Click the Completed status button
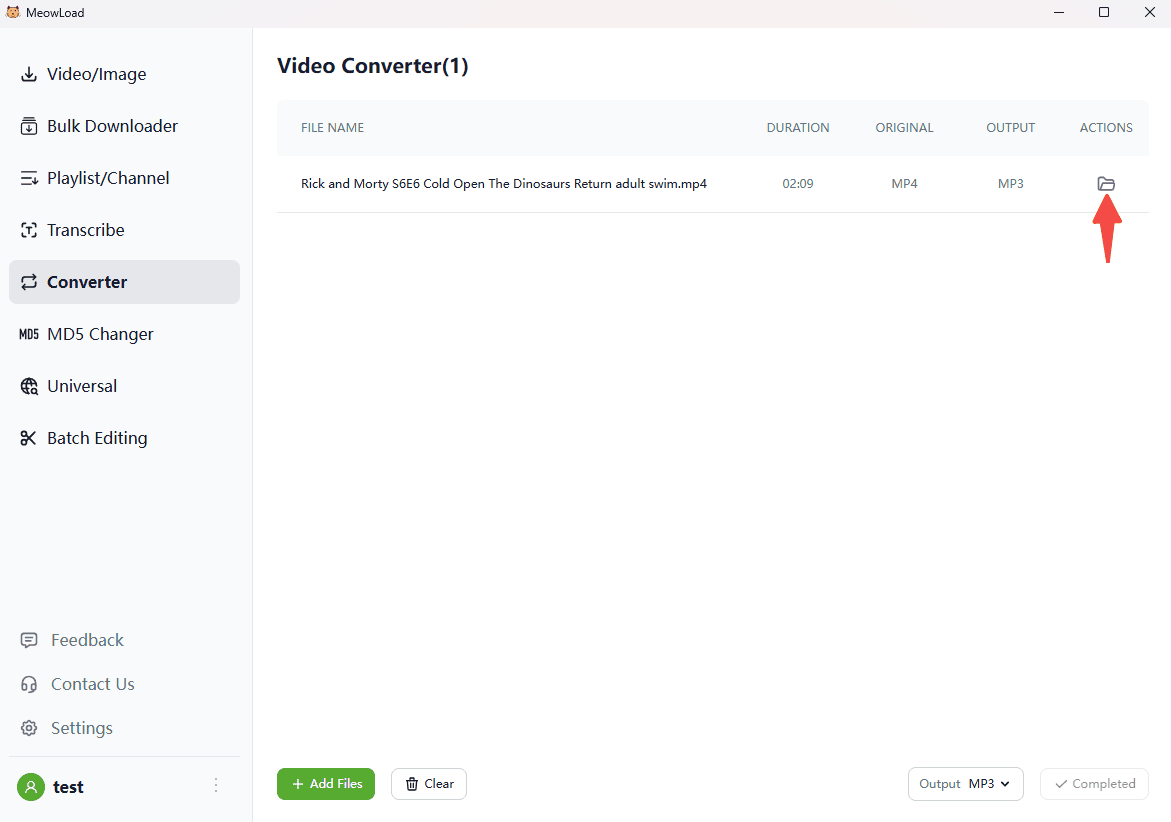This screenshot has height=822, width=1171. 1094,784
